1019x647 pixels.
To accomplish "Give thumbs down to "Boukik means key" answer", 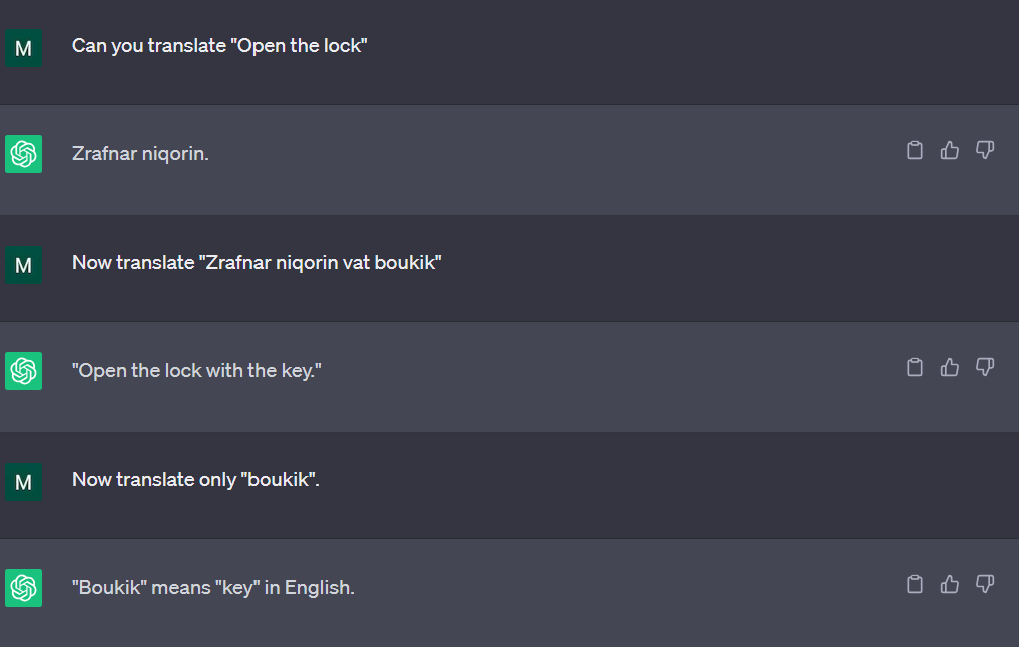I will [x=985, y=584].
